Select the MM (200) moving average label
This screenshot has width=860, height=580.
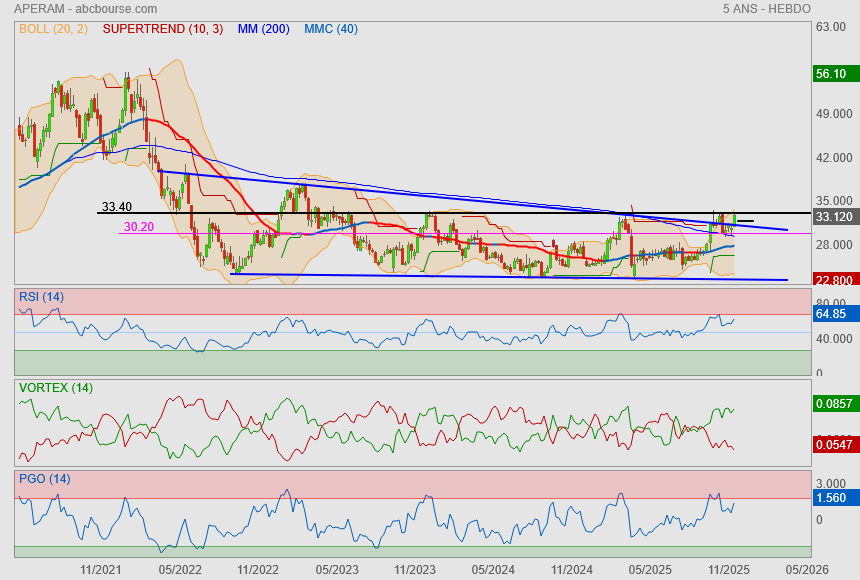click(263, 28)
